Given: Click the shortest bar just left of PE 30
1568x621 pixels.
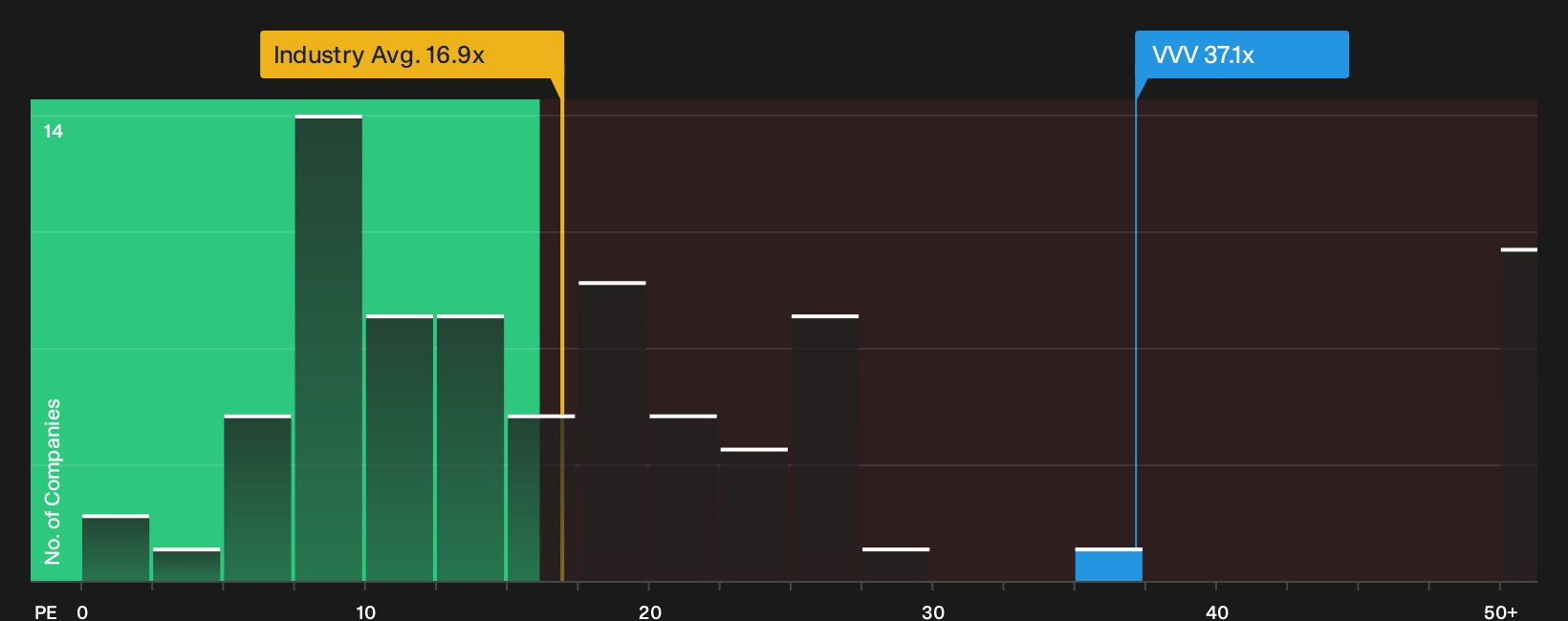Looking at the screenshot, I should [x=896, y=565].
